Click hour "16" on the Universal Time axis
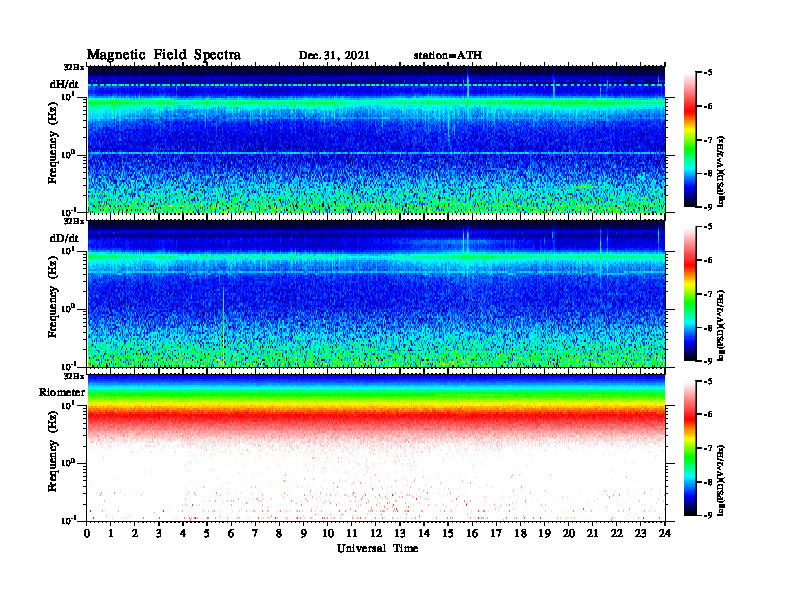 472,534
